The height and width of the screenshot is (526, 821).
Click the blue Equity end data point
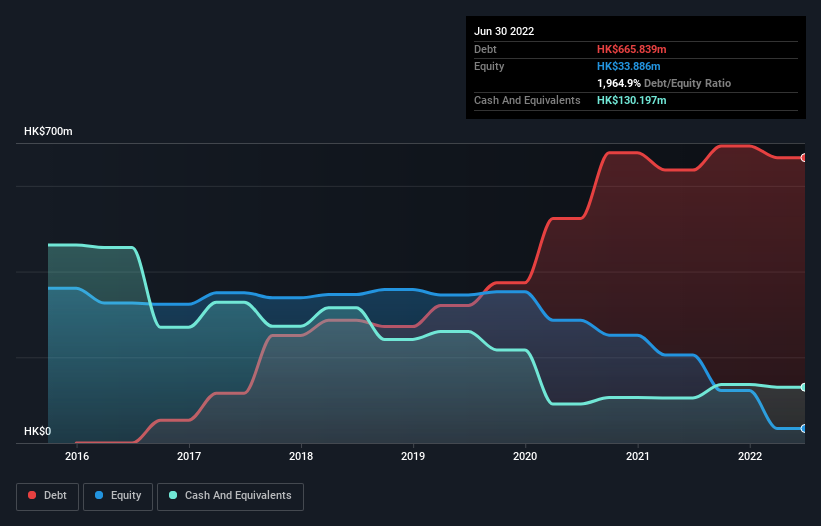pos(804,429)
